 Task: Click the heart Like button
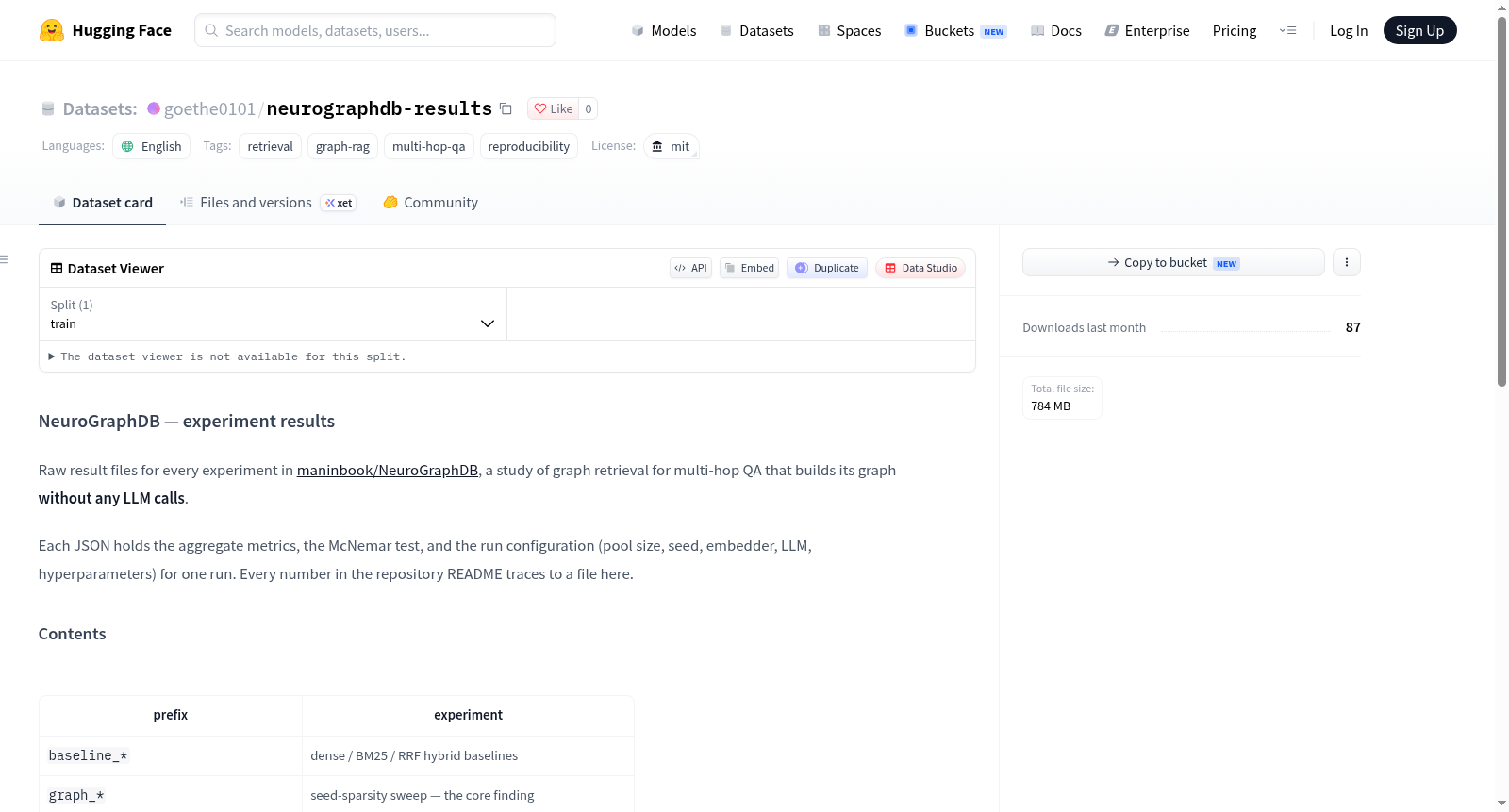coord(554,108)
